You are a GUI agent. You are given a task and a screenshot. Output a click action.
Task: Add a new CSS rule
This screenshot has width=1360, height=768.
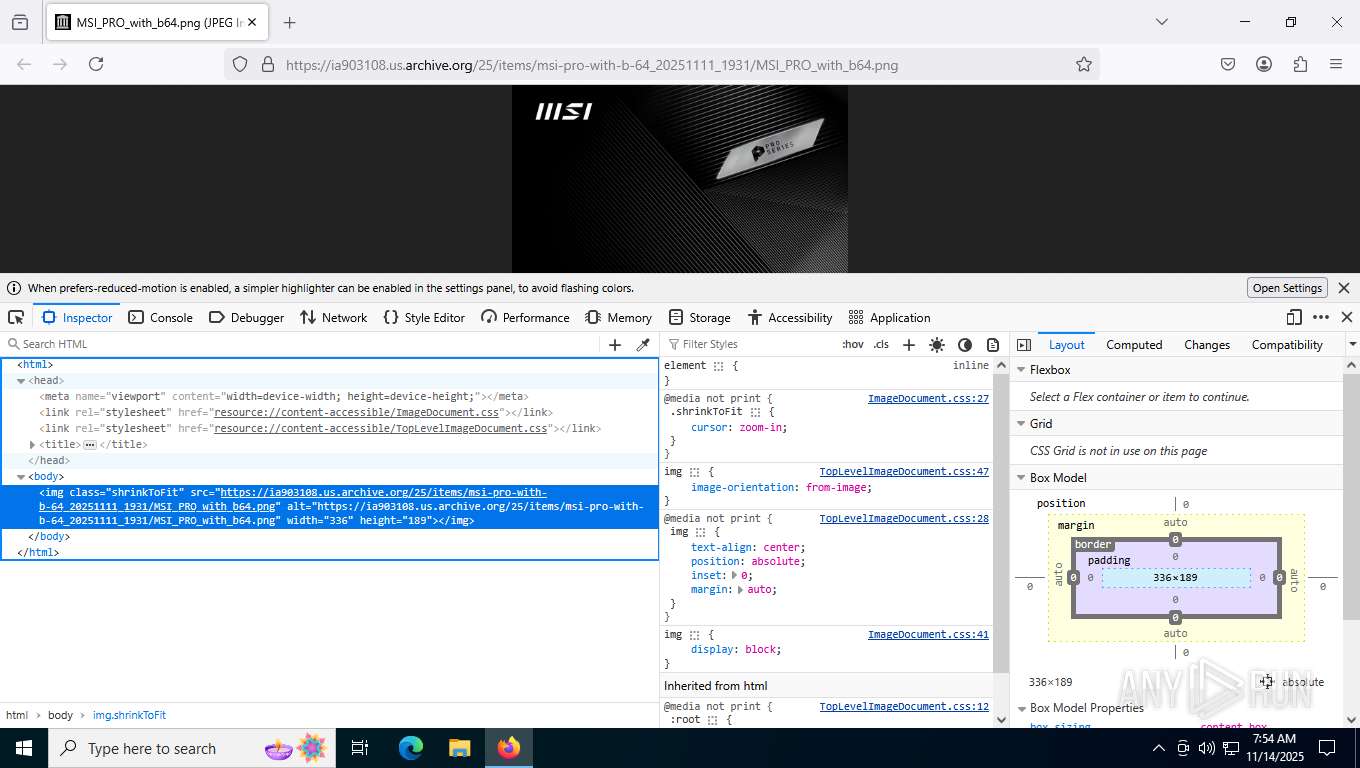tap(908, 344)
